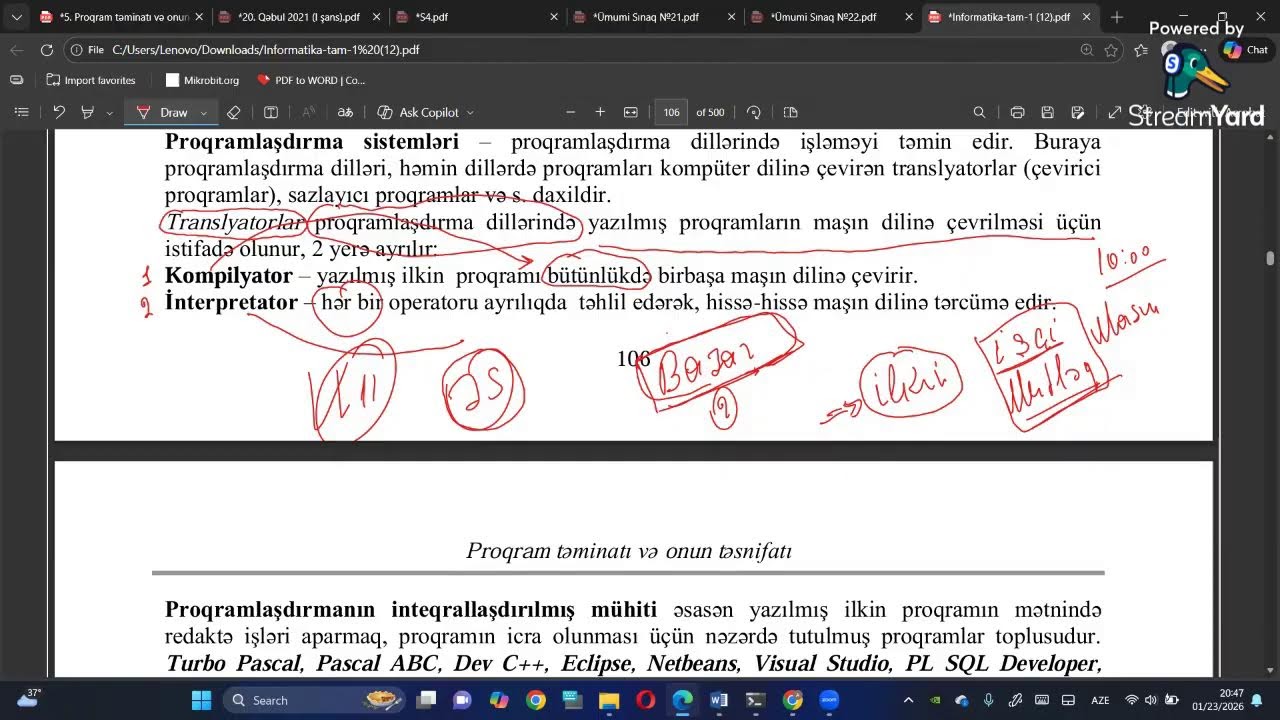This screenshot has height=720, width=1280.
Task: Expand the Ask Copilot dropdown arrow
Action: 470,113
